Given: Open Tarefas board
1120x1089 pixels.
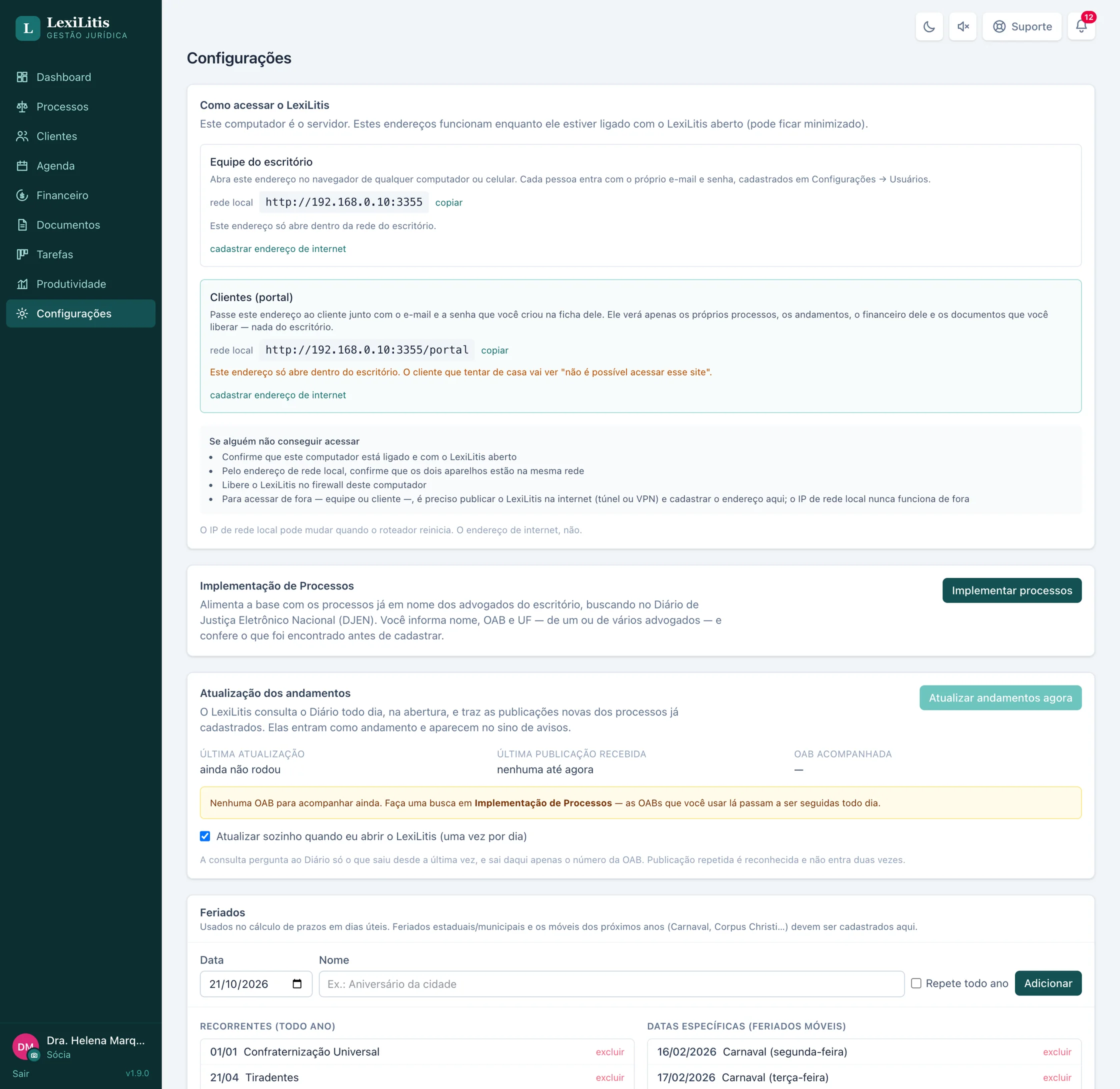Looking at the screenshot, I should pos(80,254).
